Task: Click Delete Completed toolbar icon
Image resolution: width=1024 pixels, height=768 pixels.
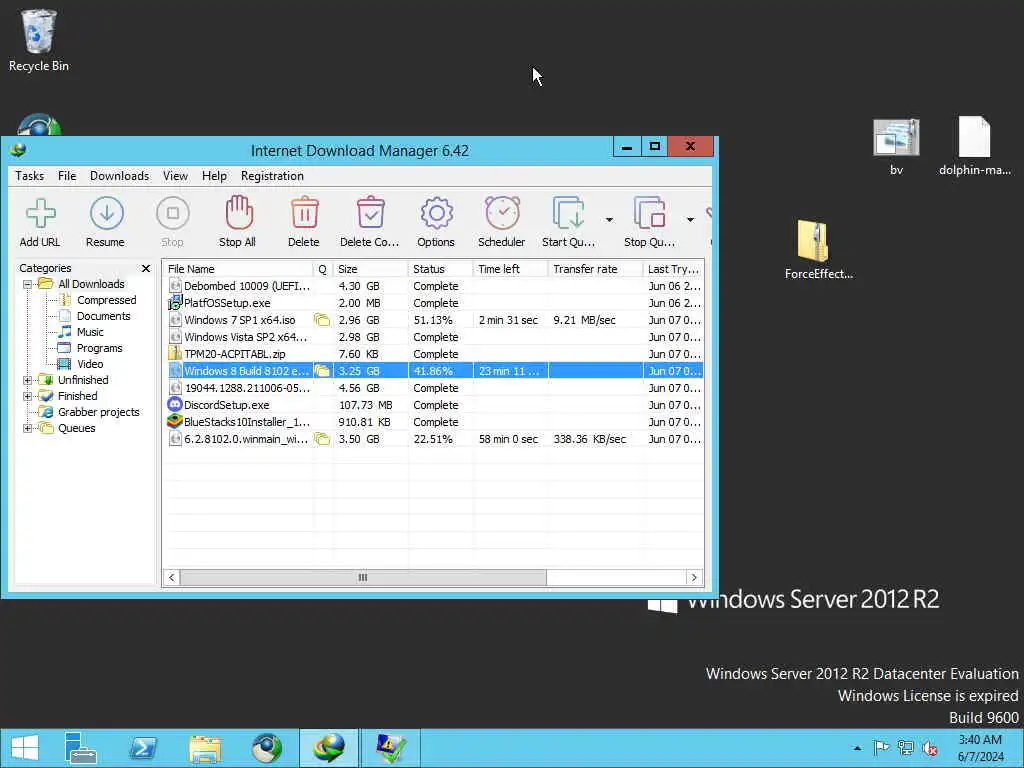Action: [370, 222]
